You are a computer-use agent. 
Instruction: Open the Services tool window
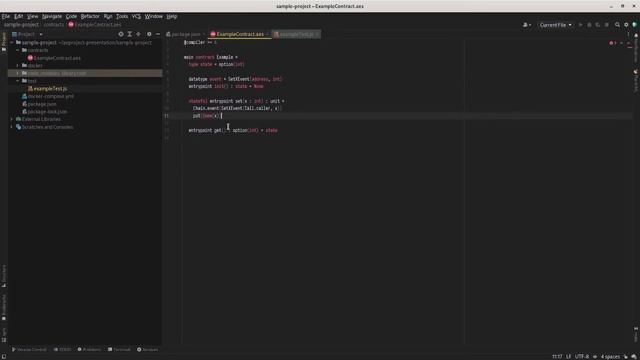147,350
